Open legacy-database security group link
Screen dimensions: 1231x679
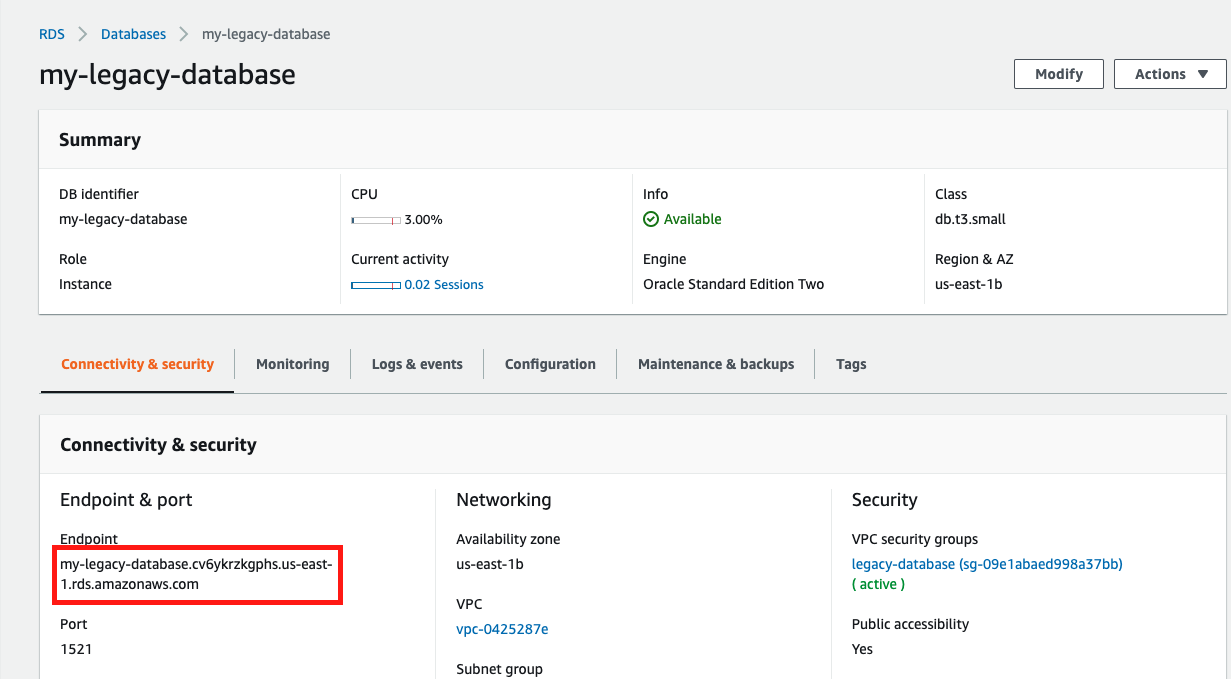tap(987, 564)
